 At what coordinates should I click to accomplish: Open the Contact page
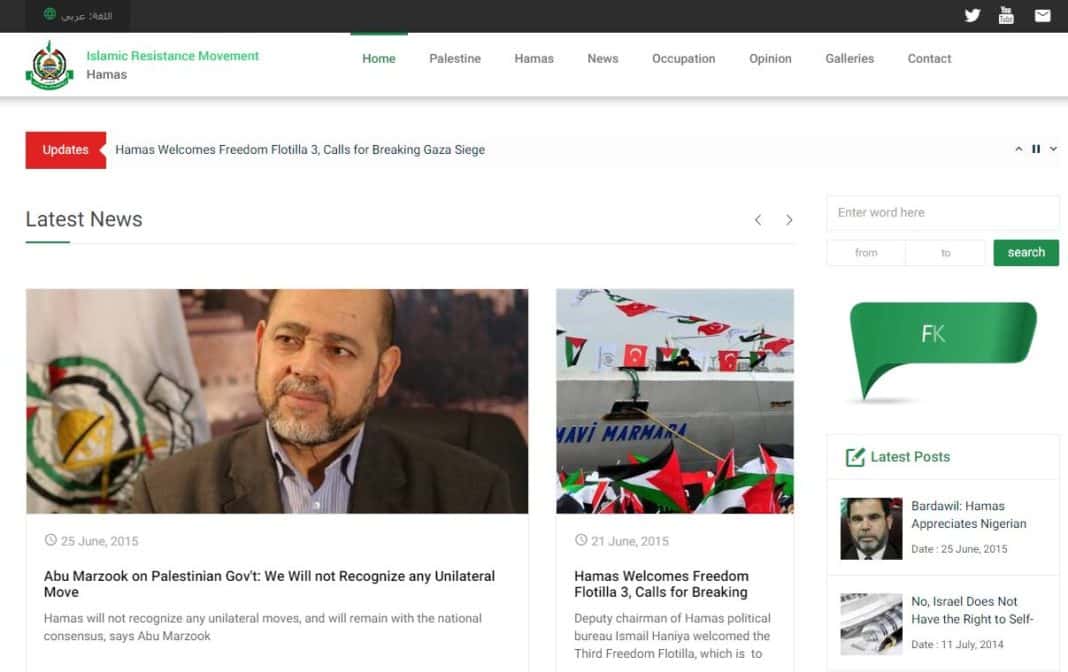(929, 59)
